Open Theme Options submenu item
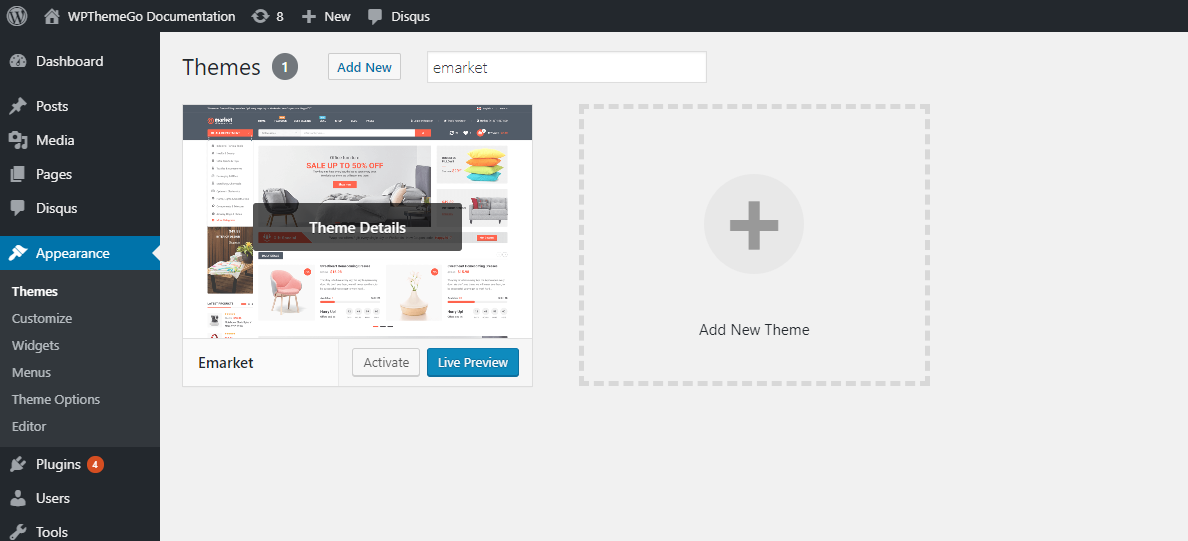Screen dimensions: 1188x541 point(56,399)
